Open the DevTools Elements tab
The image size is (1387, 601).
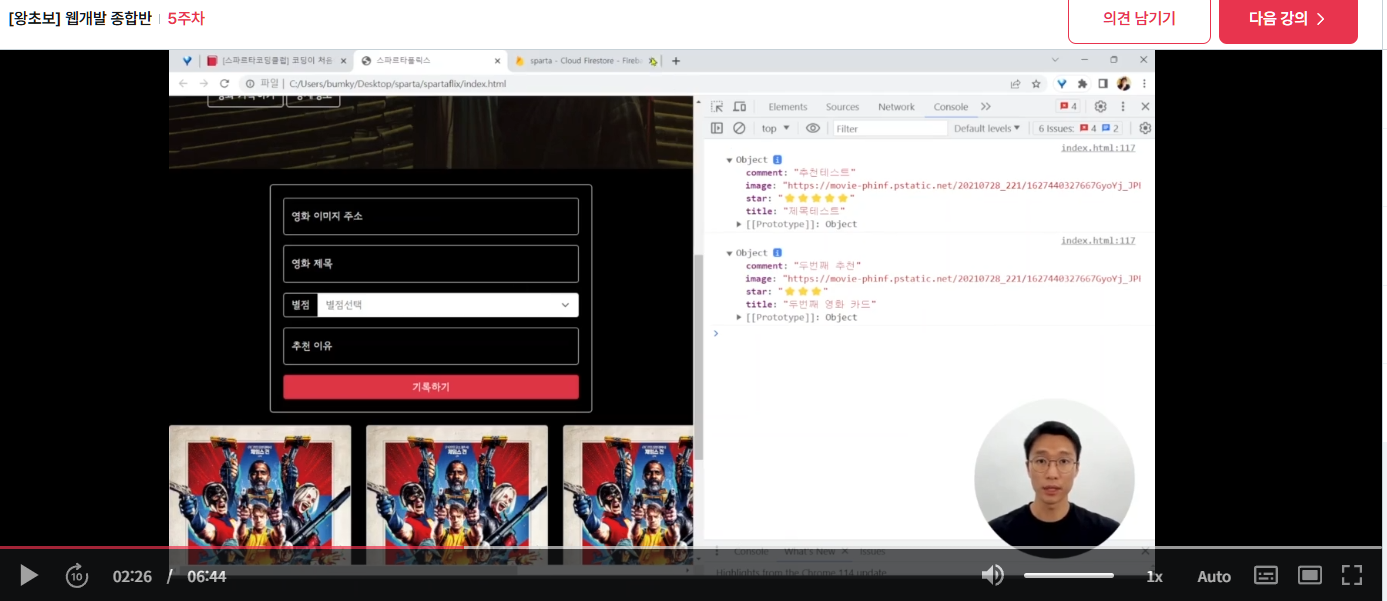[788, 107]
